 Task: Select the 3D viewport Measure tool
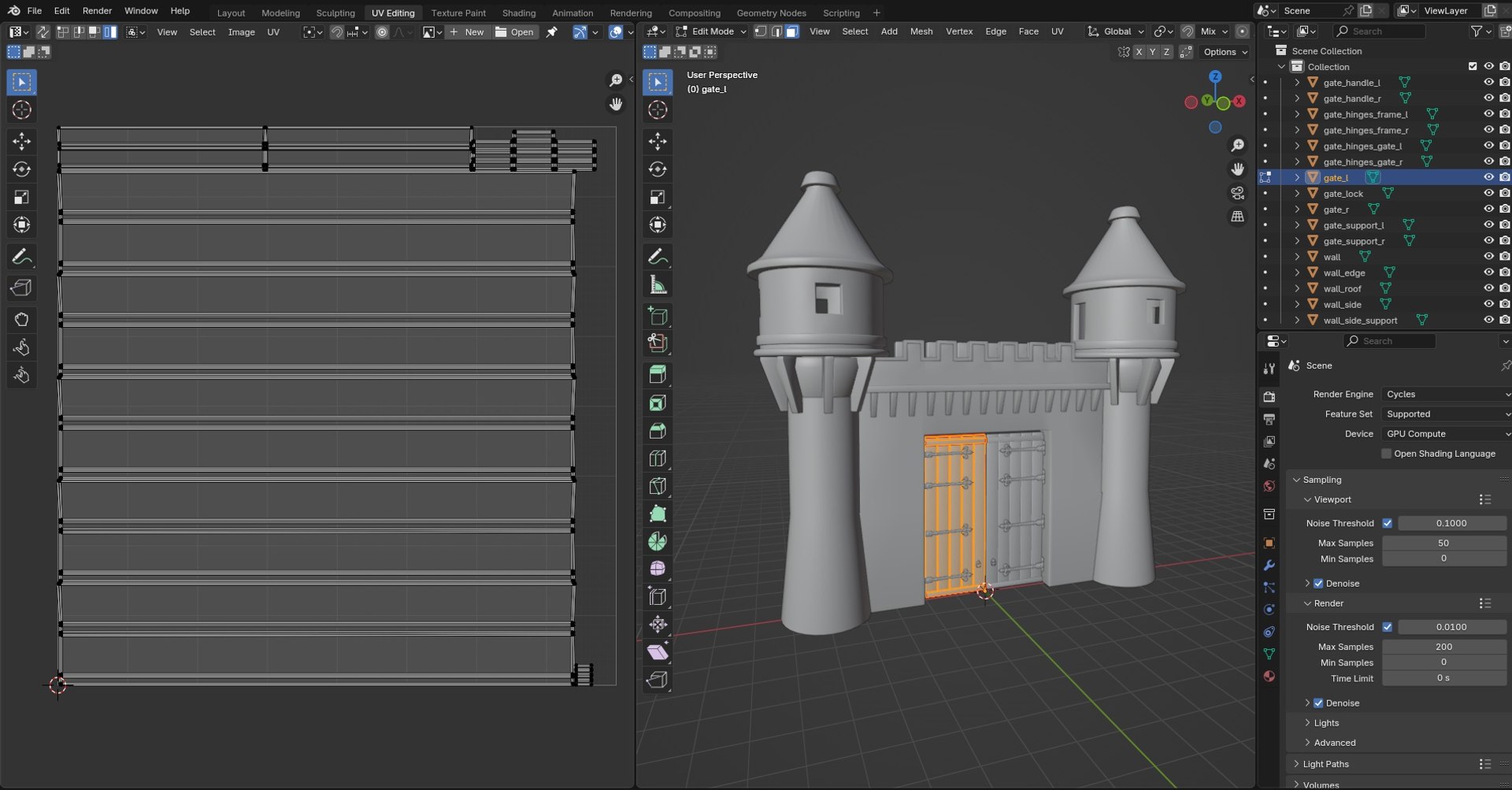point(658,284)
